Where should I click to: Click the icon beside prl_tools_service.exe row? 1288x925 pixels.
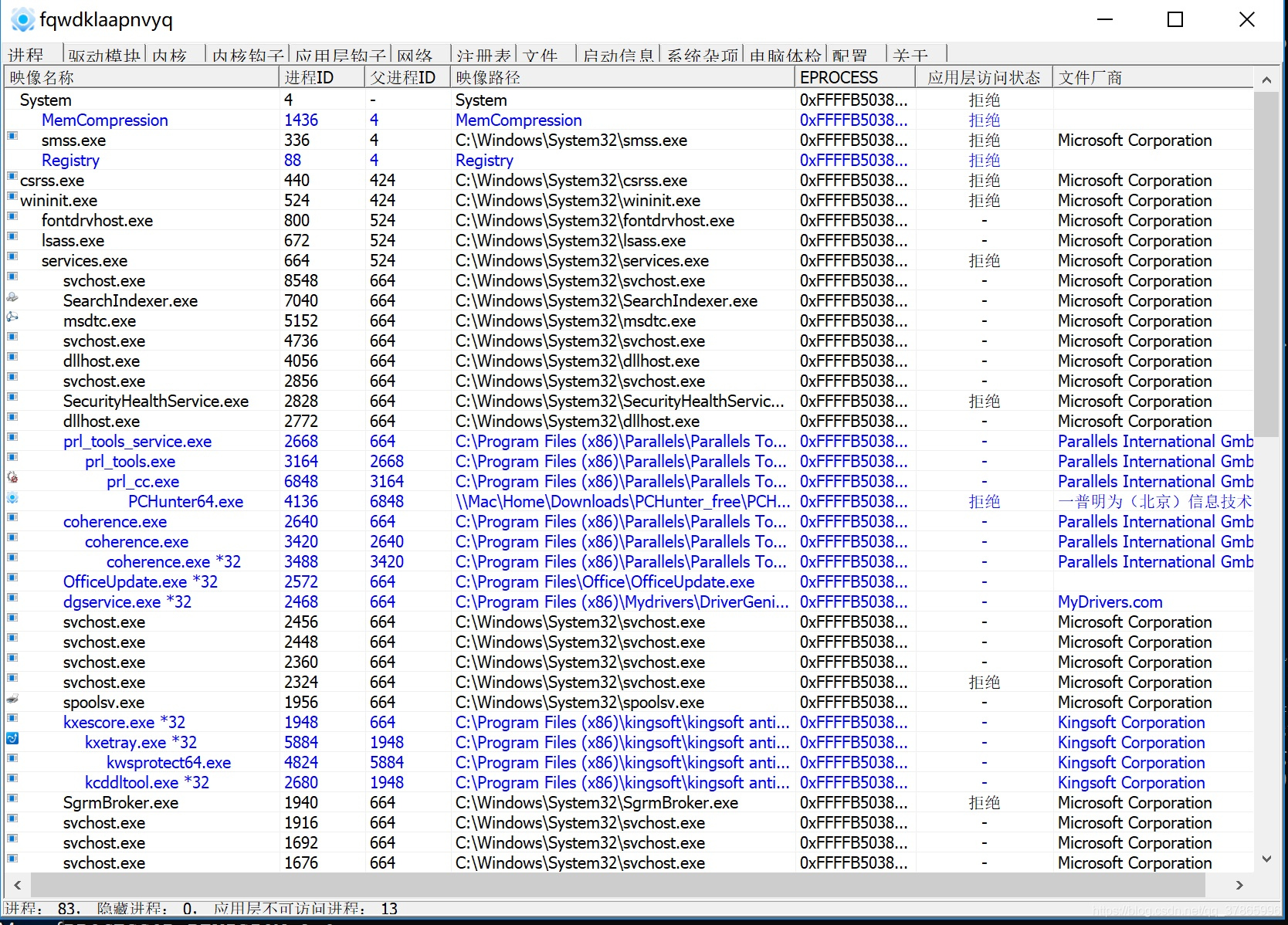[12, 437]
